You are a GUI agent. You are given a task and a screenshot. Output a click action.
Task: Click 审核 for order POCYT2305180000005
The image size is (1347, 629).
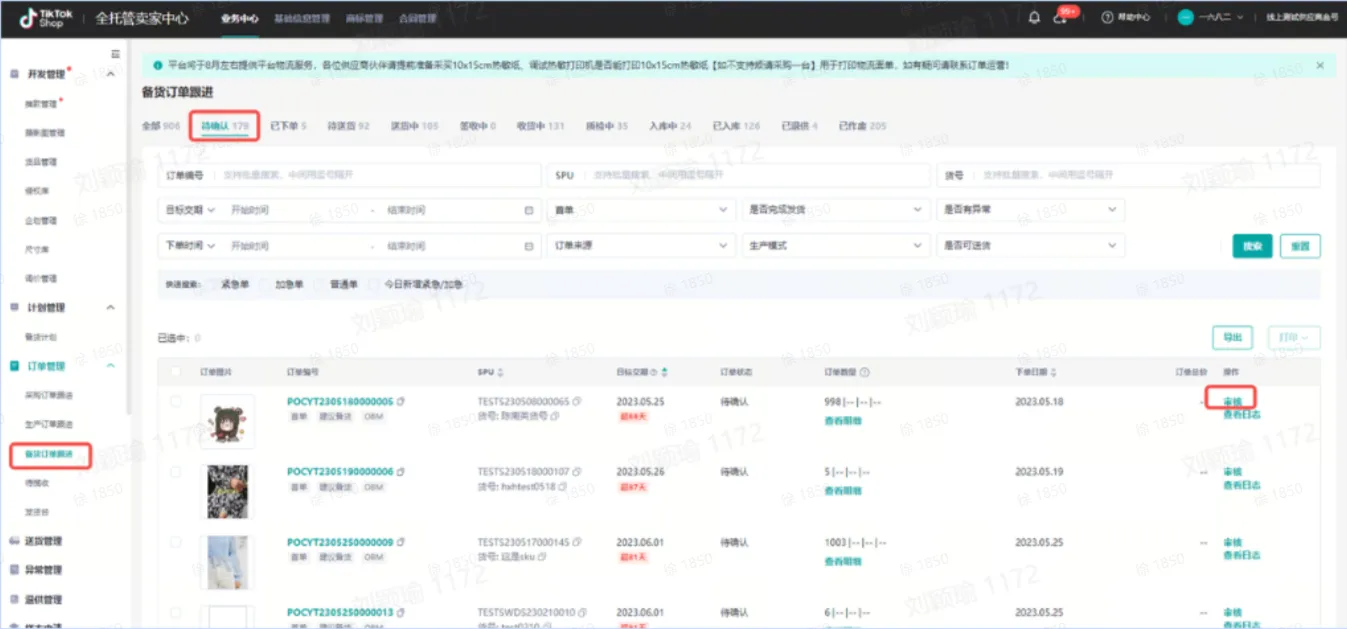pos(1232,401)
